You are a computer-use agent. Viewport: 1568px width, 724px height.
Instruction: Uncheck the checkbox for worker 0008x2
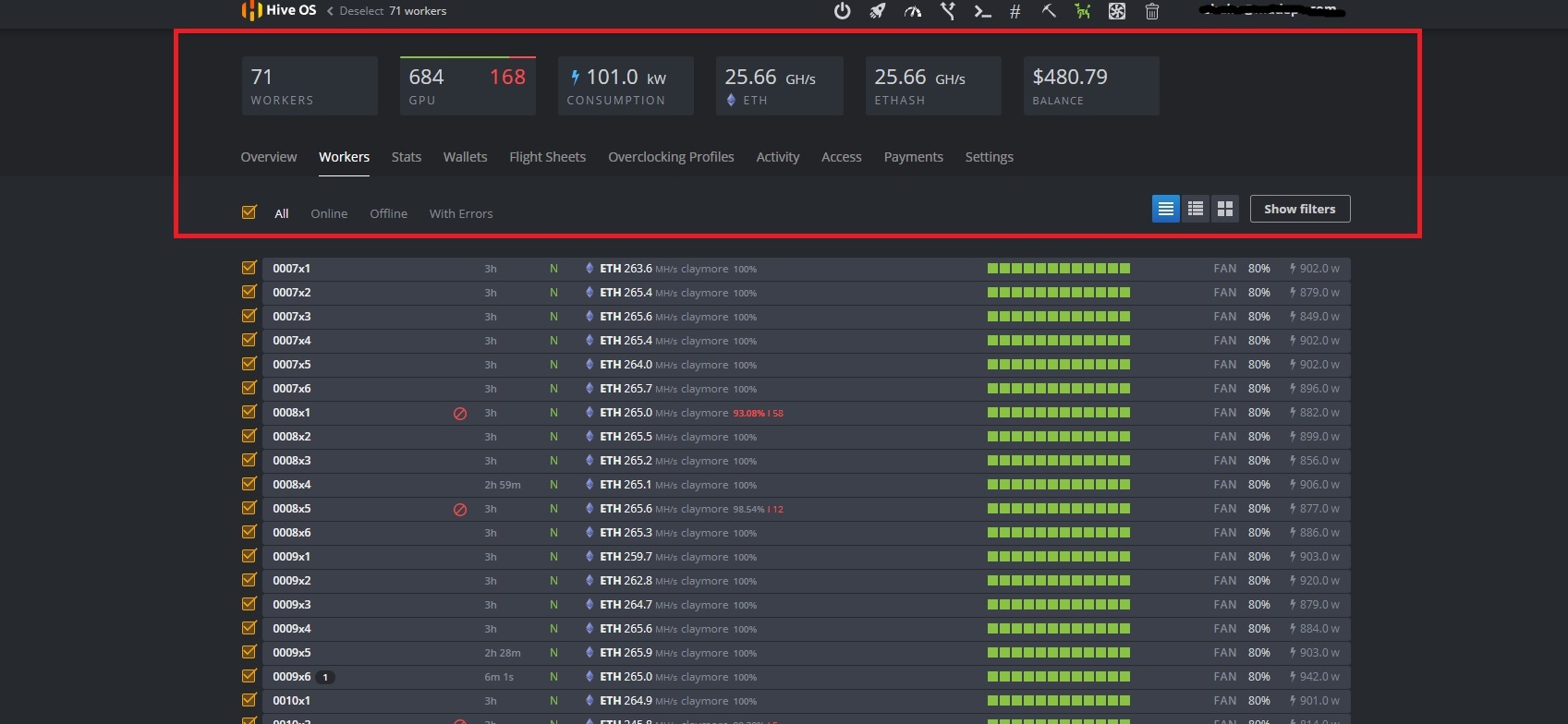(x=249, y=436)
